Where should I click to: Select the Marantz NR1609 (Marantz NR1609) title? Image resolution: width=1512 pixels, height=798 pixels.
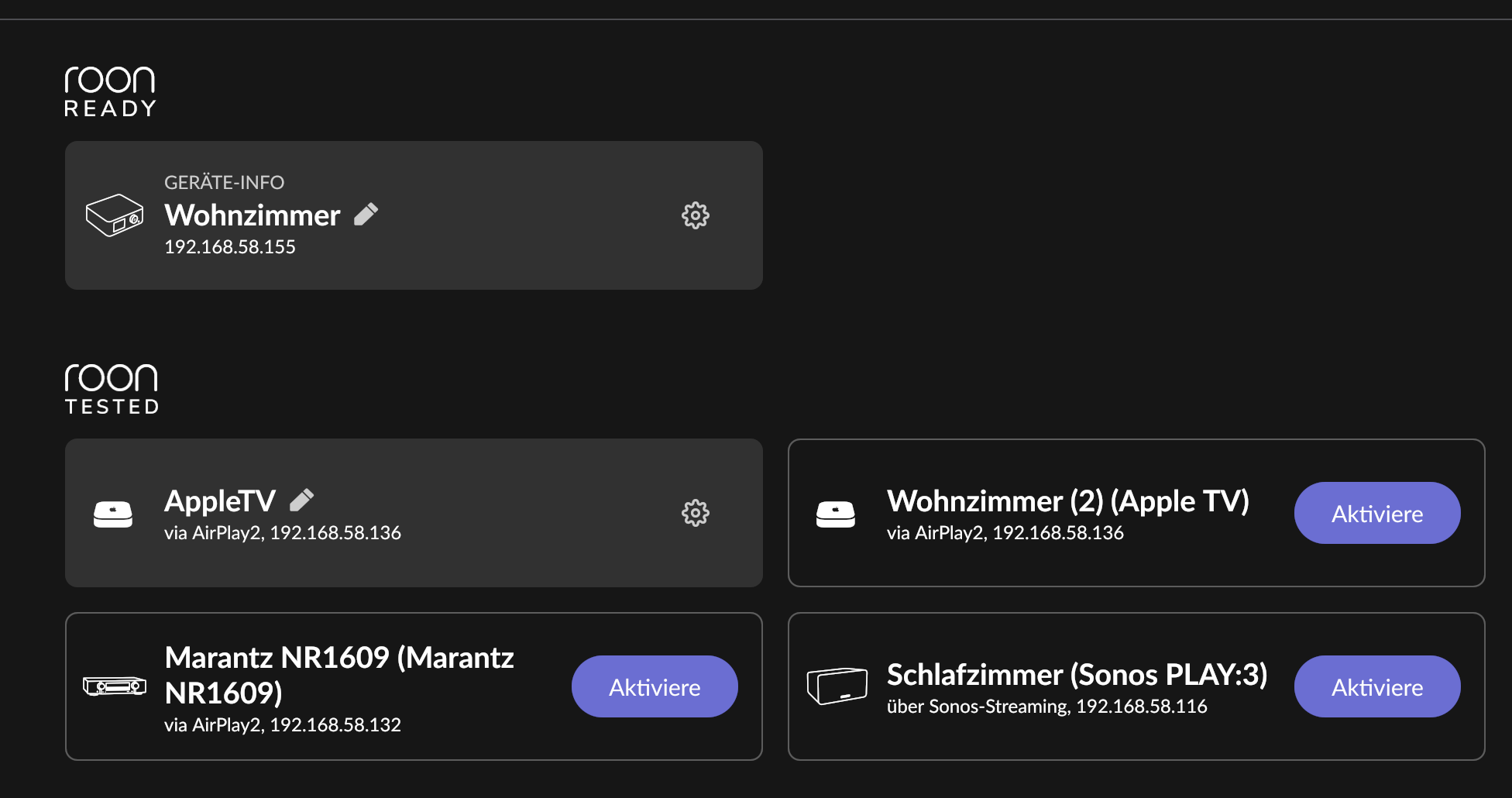[339, 675]
